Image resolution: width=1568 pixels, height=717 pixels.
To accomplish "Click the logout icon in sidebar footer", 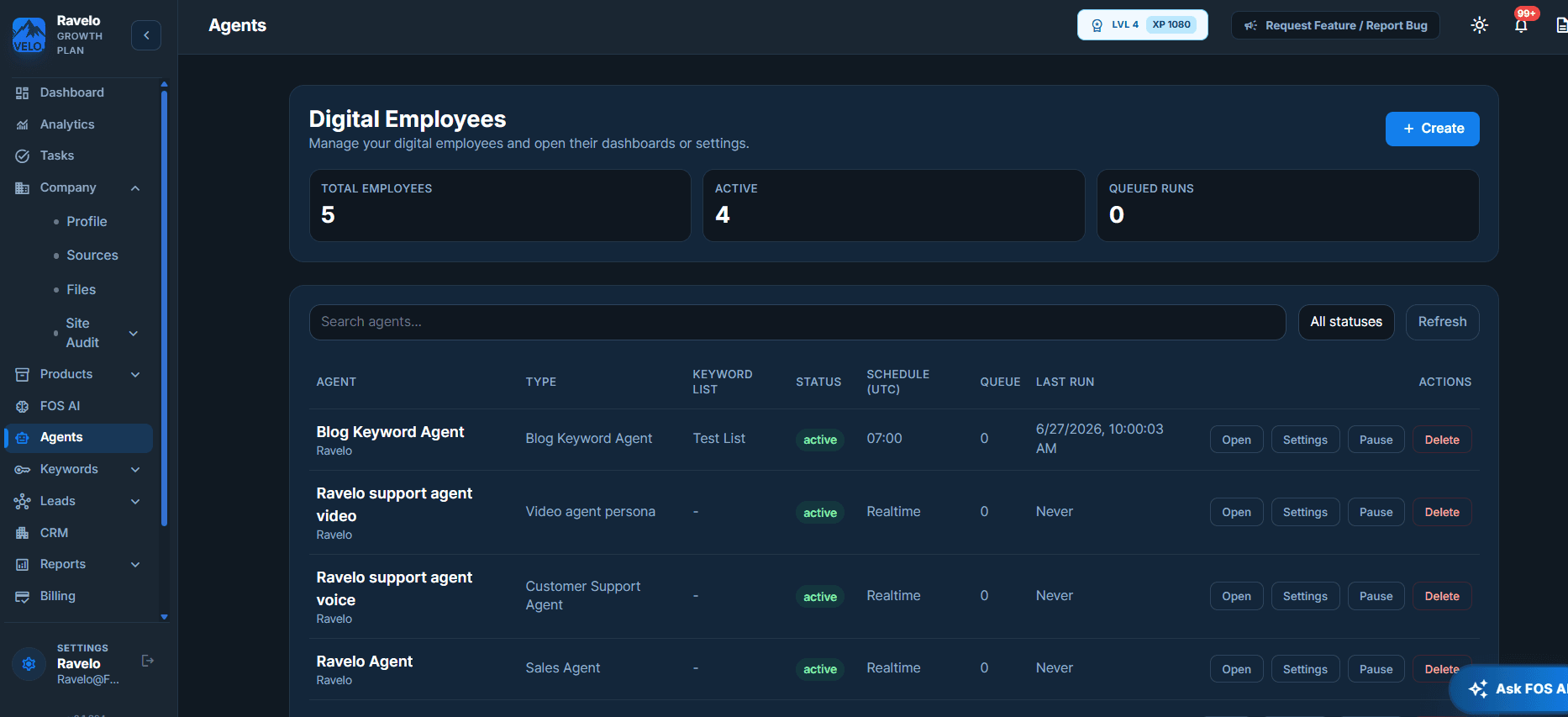I will coord(148,661).
